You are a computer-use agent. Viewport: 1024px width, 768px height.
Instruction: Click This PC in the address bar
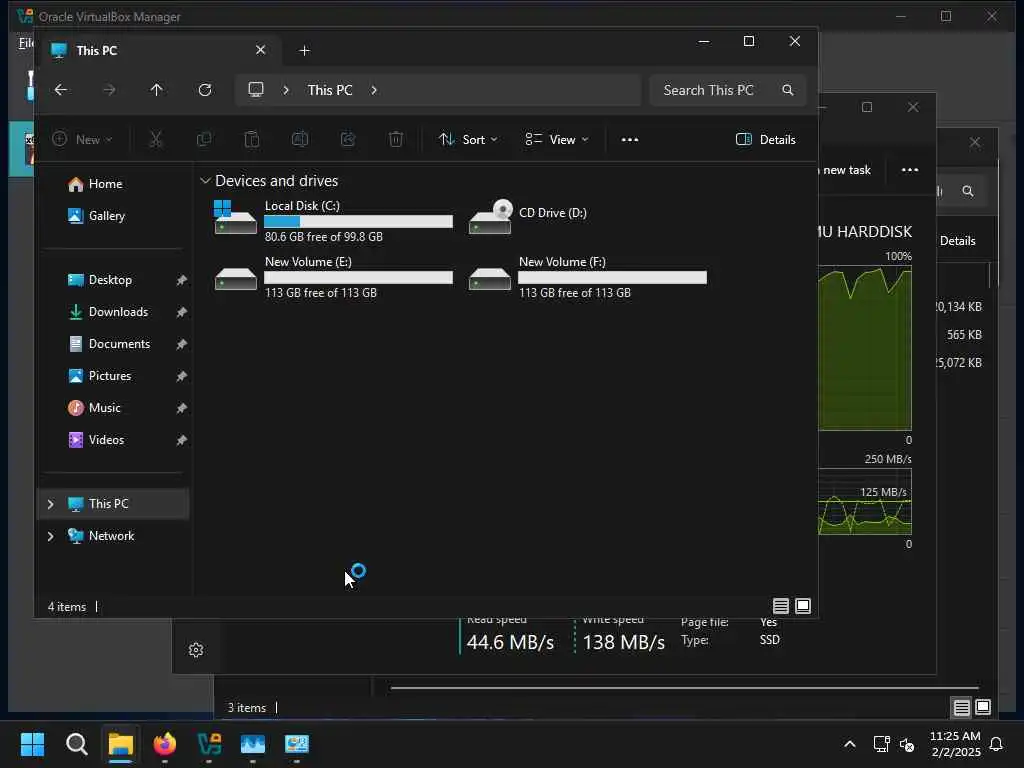click(330, 90)
